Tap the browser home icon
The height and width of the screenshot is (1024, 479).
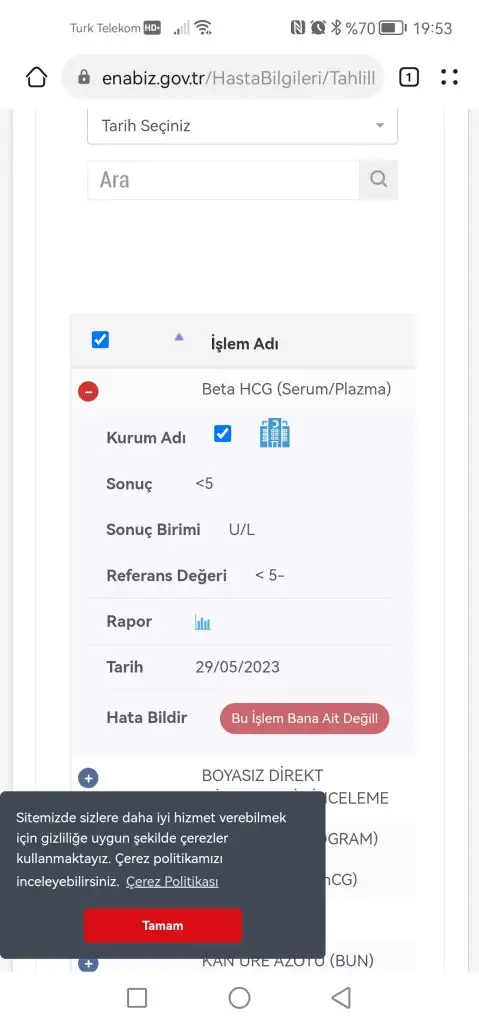pos(37,78)
